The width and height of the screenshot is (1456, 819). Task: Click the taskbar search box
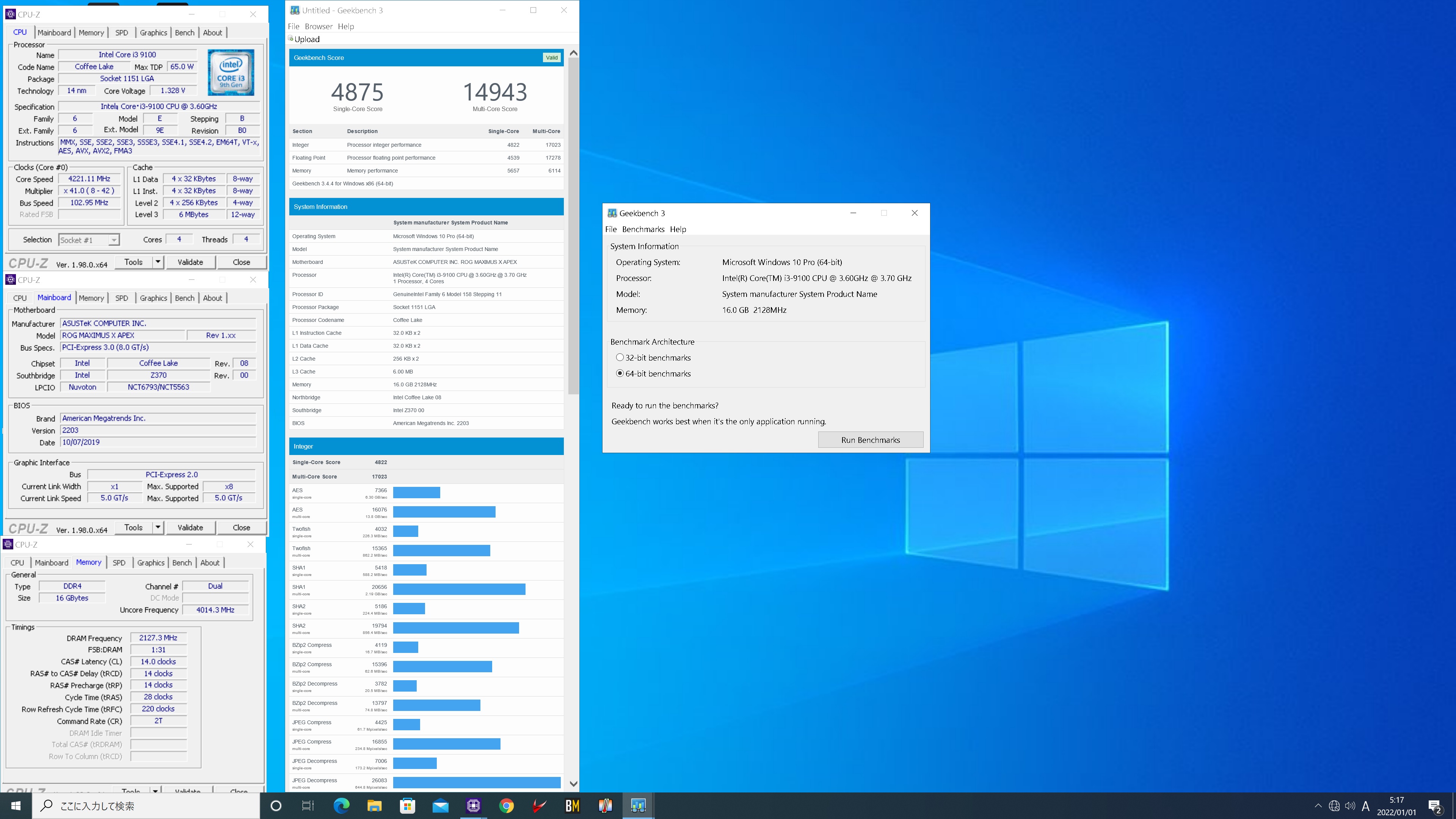click(x=146, y=805)
